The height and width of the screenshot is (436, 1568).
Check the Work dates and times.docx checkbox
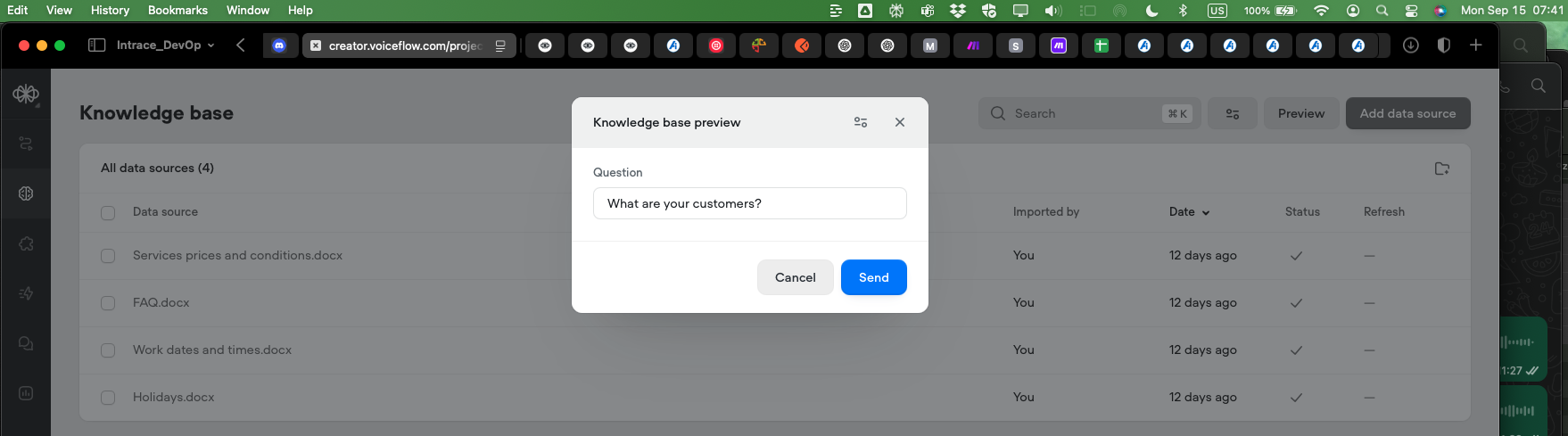(x=108, y=350)
